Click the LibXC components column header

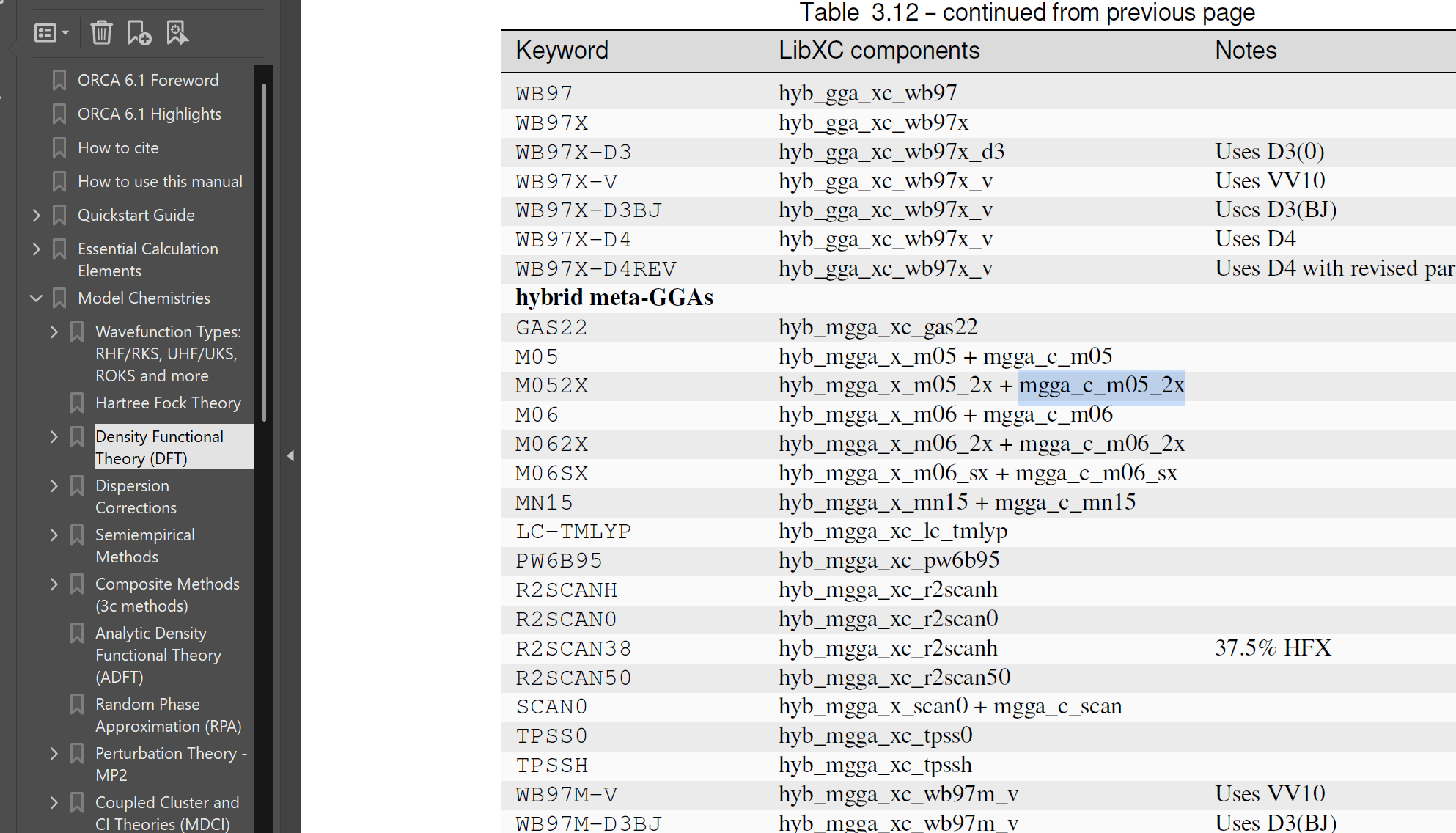tap(879, 50)
